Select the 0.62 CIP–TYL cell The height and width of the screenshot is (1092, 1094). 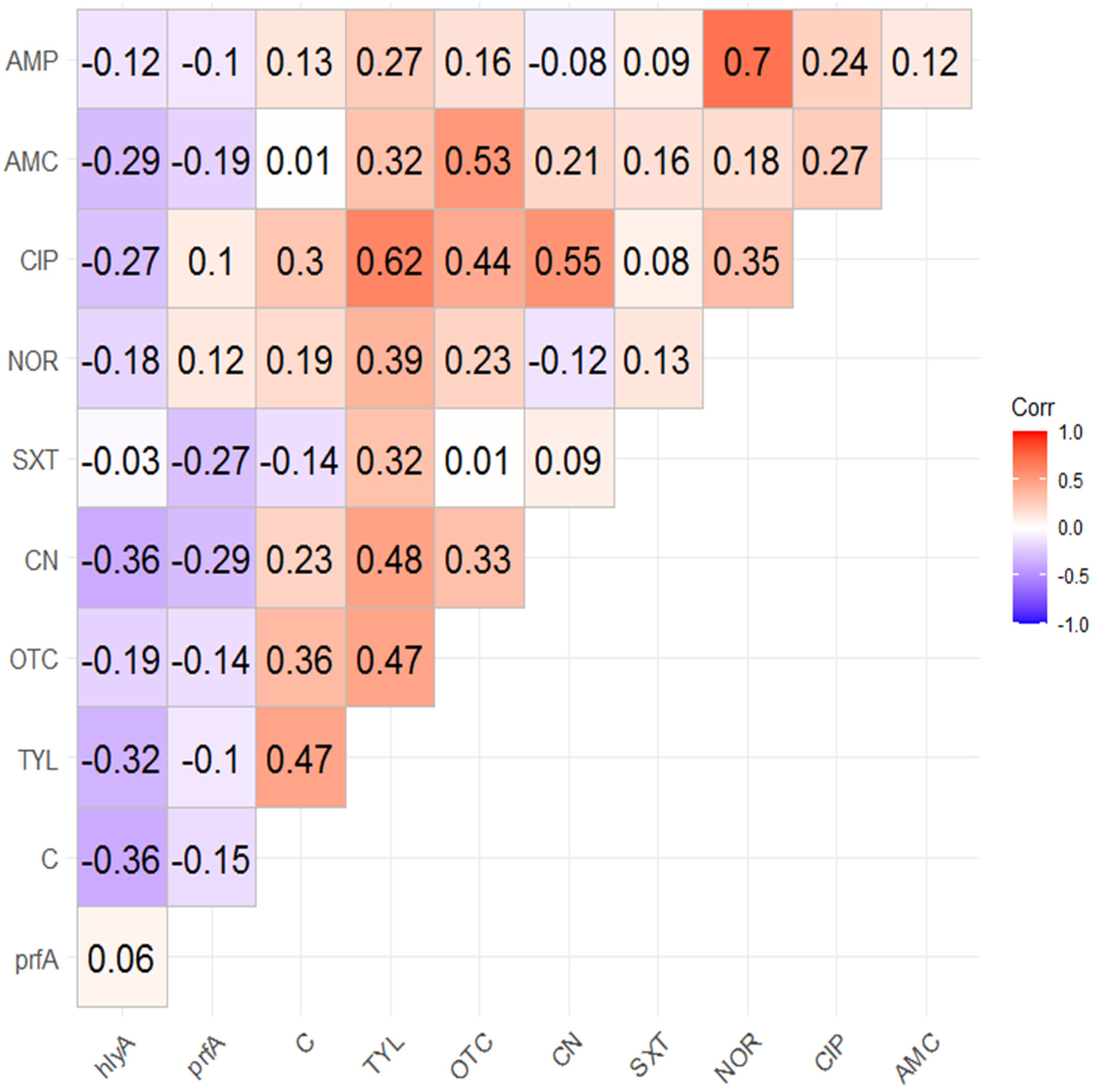[389, 261]
